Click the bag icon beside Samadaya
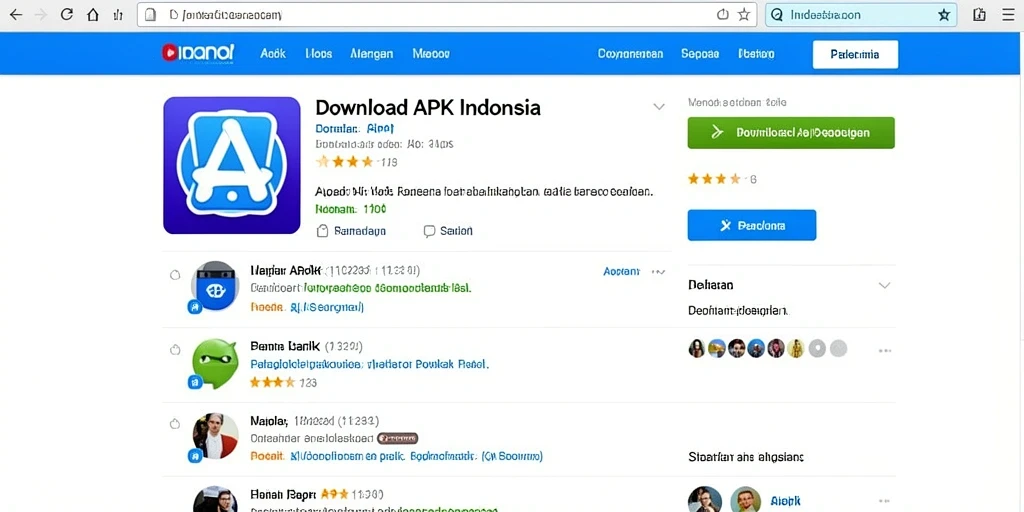The width and height of the screenshot is (1024, 512). pyautogui.click(x=322, y=231)
